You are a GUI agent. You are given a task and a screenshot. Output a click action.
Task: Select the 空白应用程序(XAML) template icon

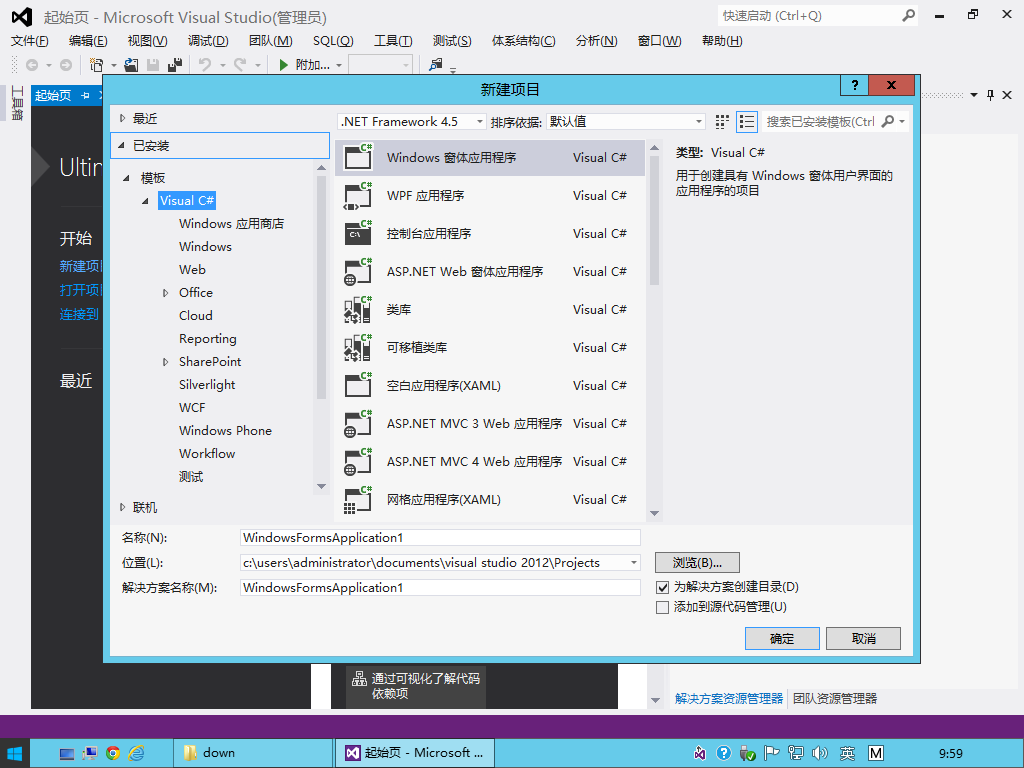click(358, 385)
